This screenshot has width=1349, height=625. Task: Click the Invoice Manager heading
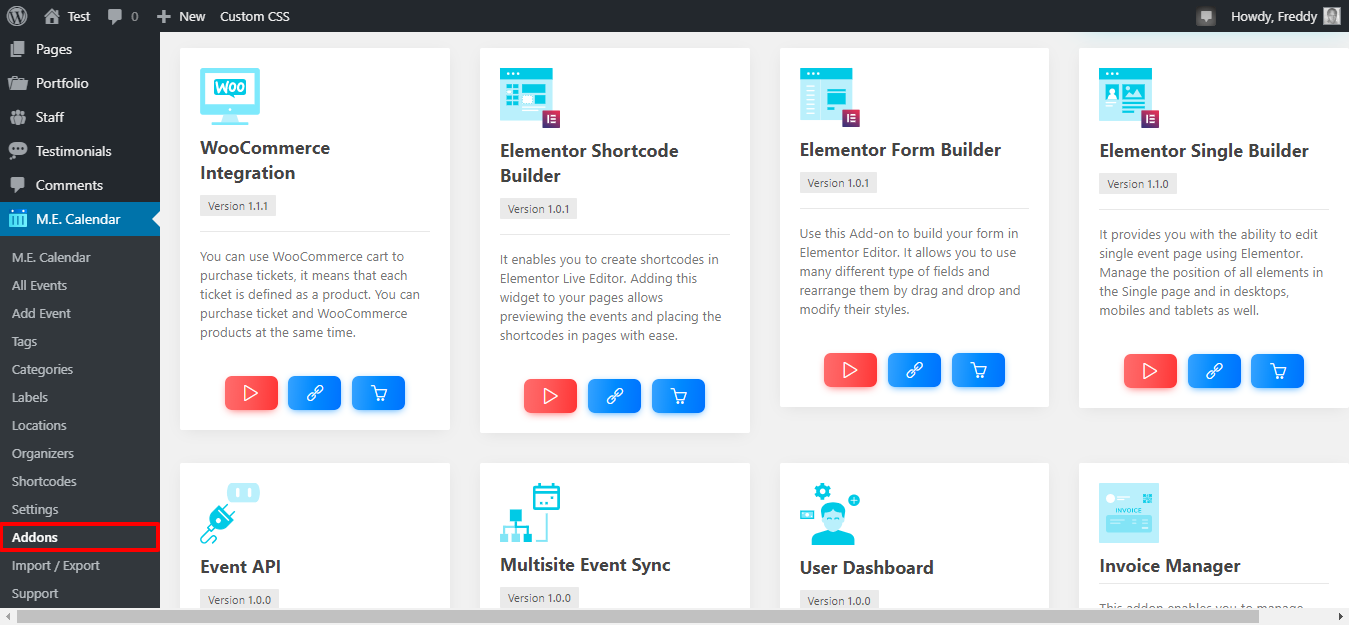[x=1170, y=566]
